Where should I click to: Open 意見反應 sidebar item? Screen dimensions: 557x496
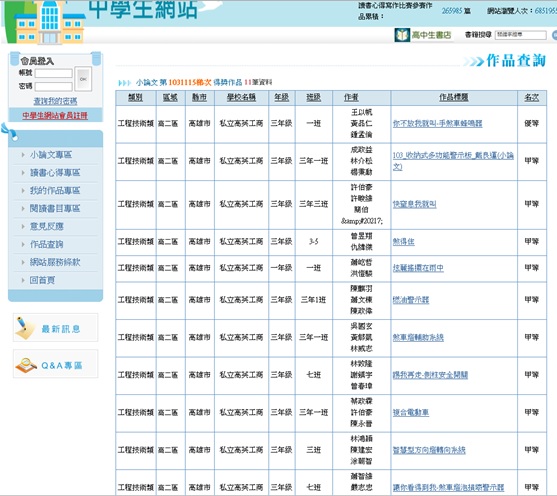point(46,227)
